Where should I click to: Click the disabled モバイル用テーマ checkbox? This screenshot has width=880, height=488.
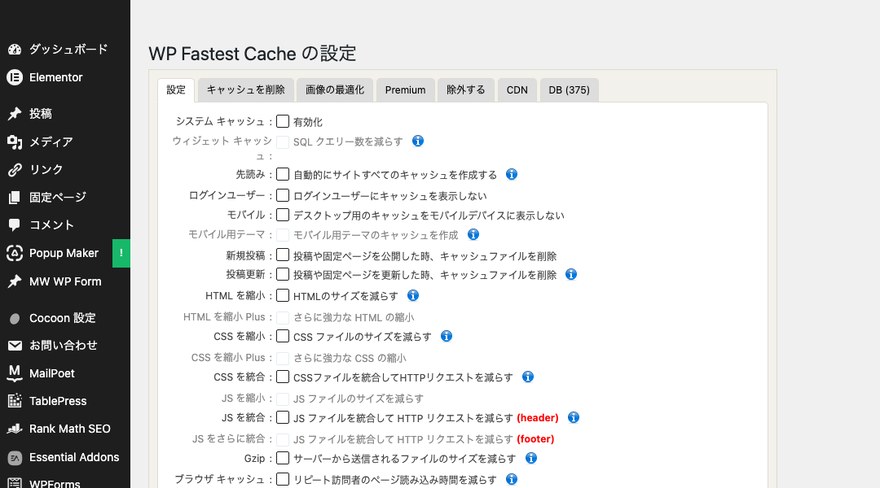click(283, 235)
